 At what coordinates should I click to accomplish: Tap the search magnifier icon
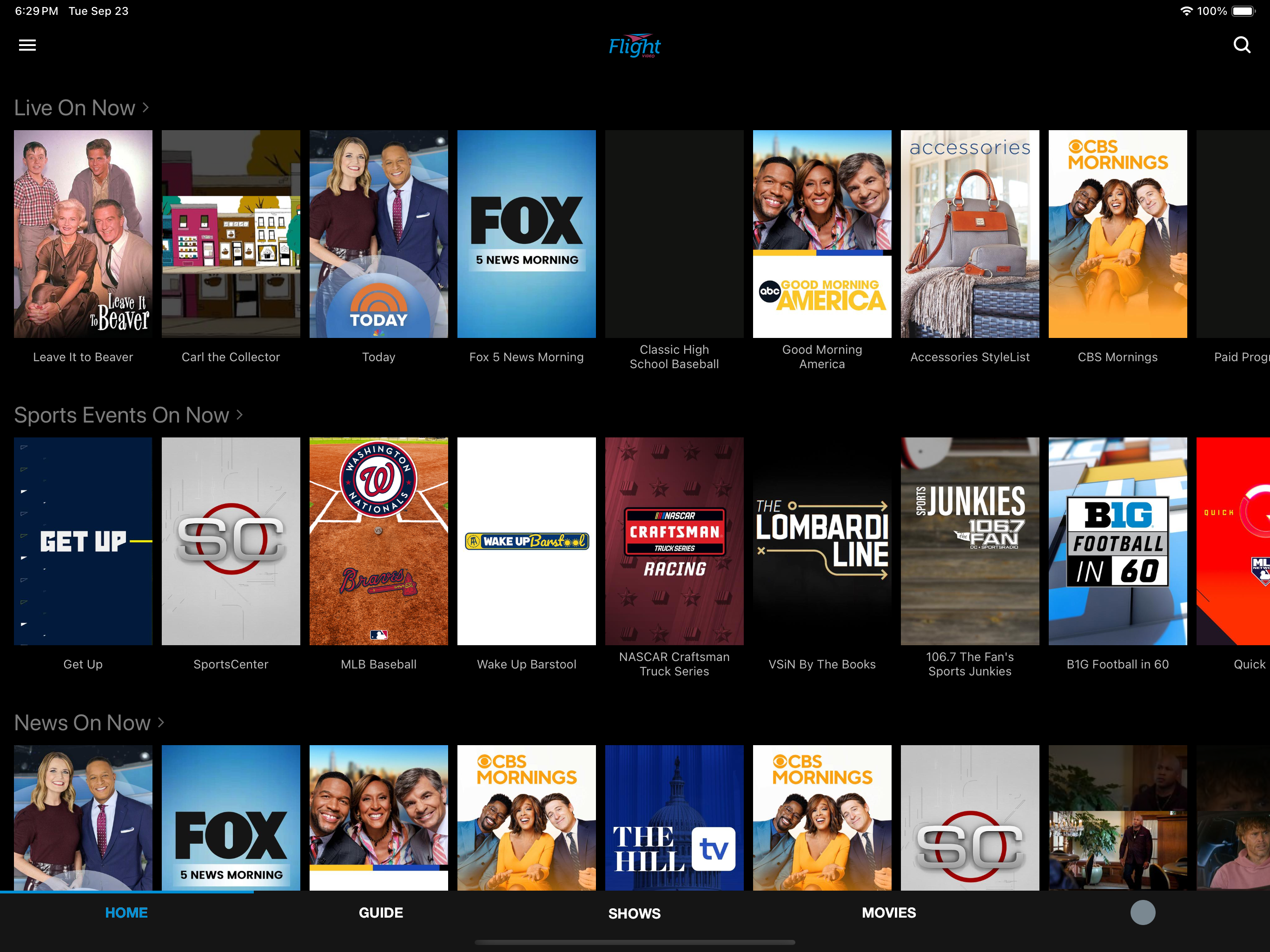click(1242, 45)
